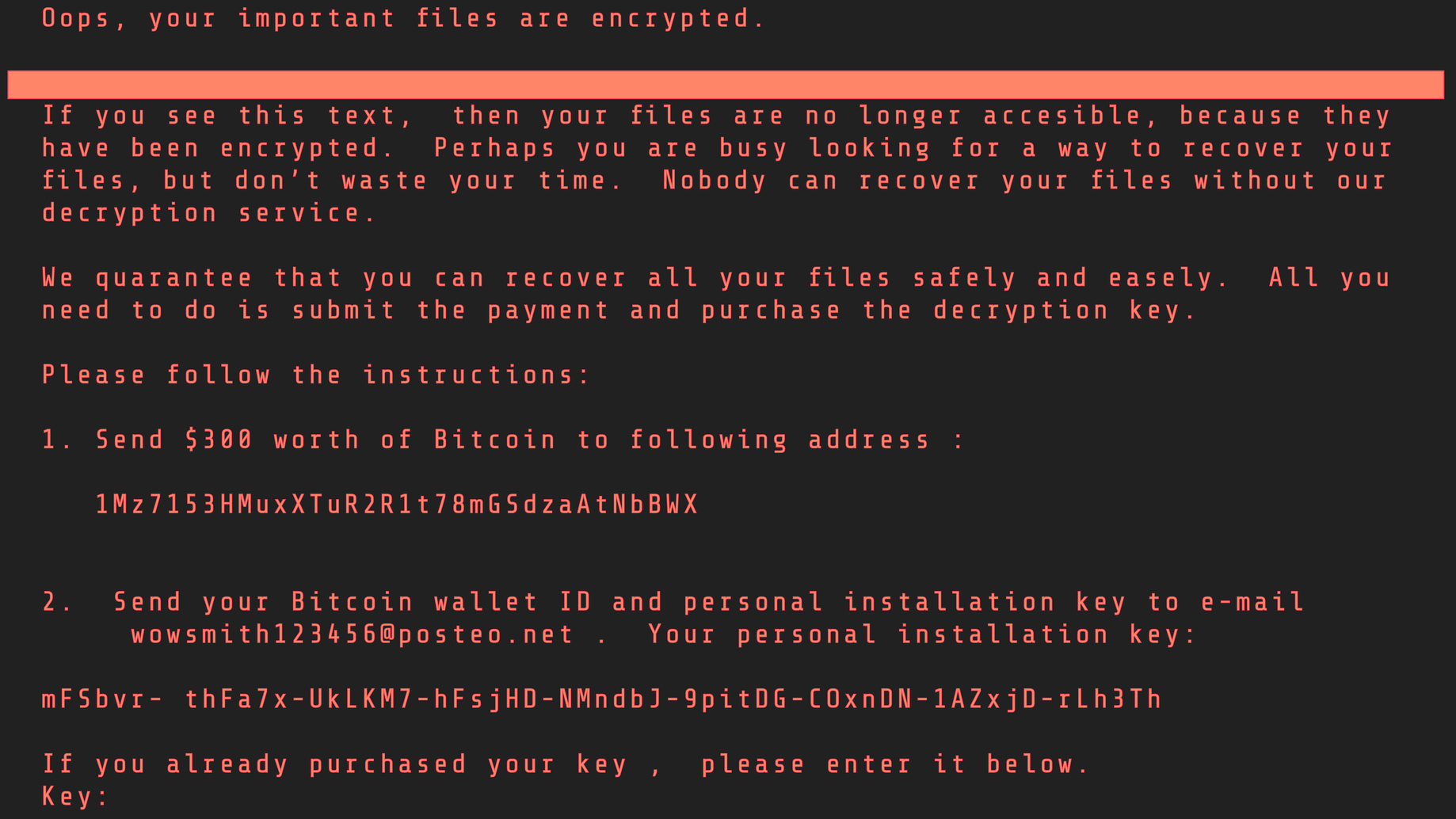
Task: Click the "We guarantee" paragraph's first line
Action: pyautogui.click(x=716, y=278)
